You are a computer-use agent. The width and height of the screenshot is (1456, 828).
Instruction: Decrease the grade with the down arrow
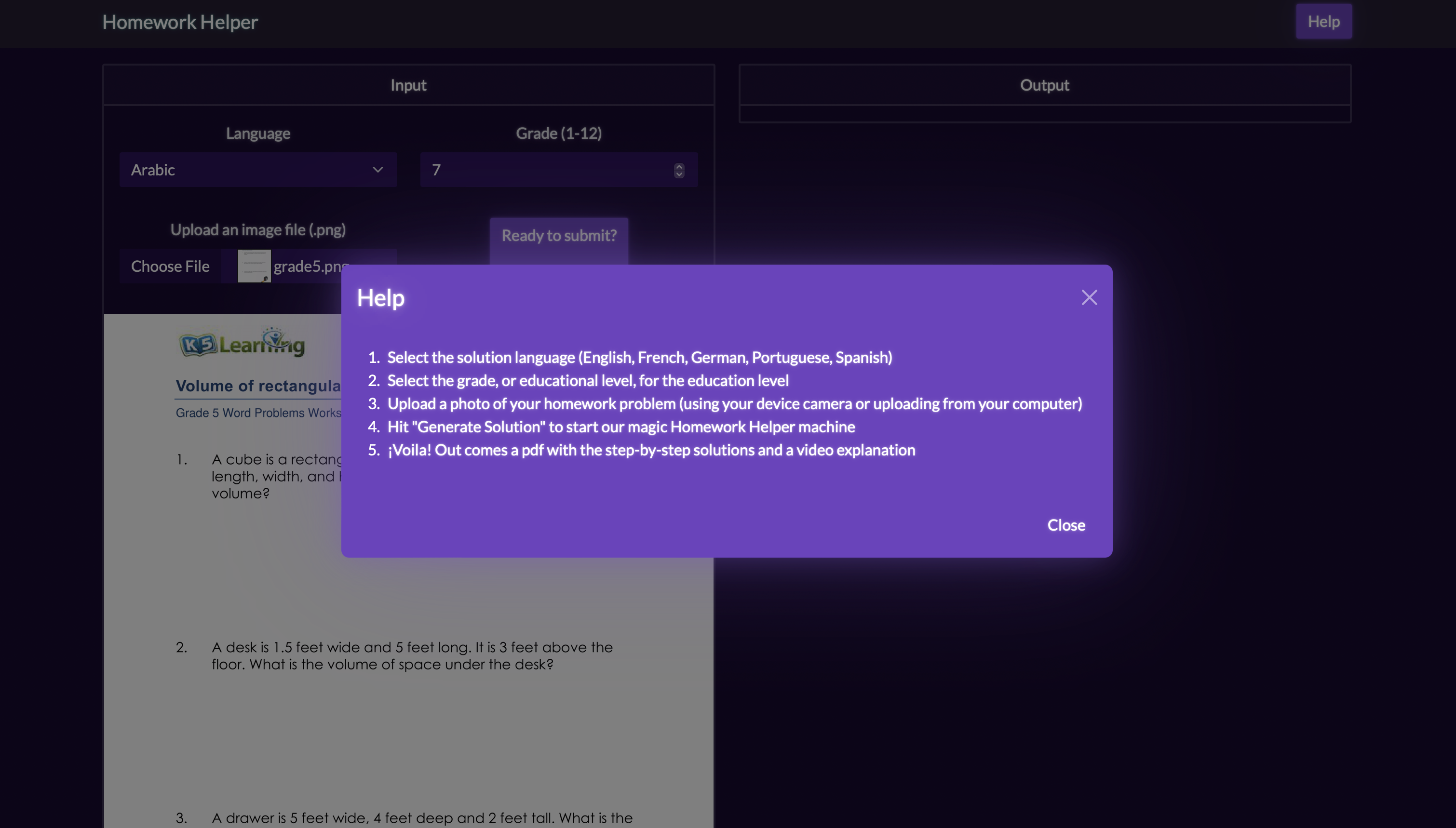point(678,174)
